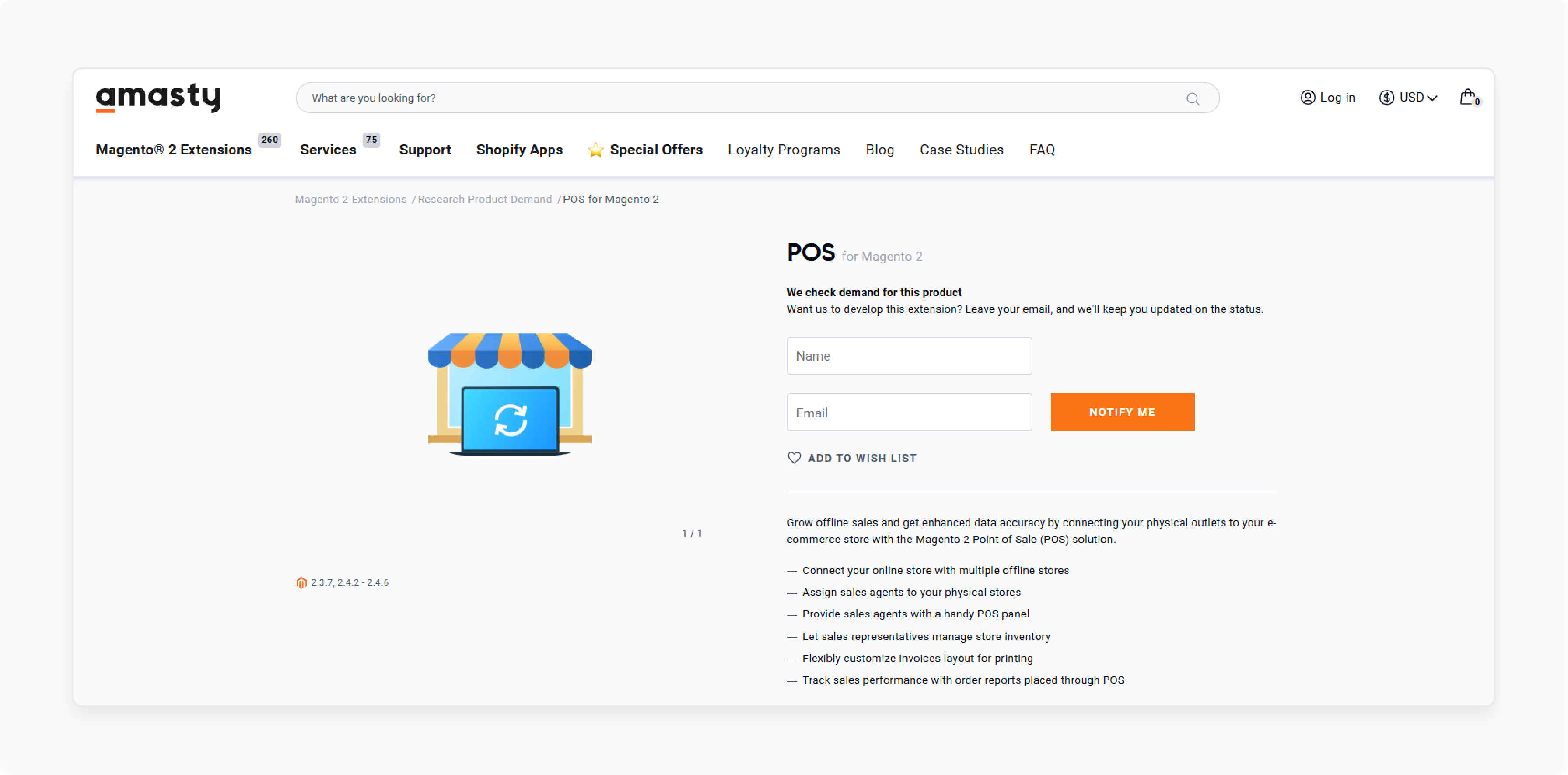Click 'Connect your online store with multiple offline stores'

(935, 571)
